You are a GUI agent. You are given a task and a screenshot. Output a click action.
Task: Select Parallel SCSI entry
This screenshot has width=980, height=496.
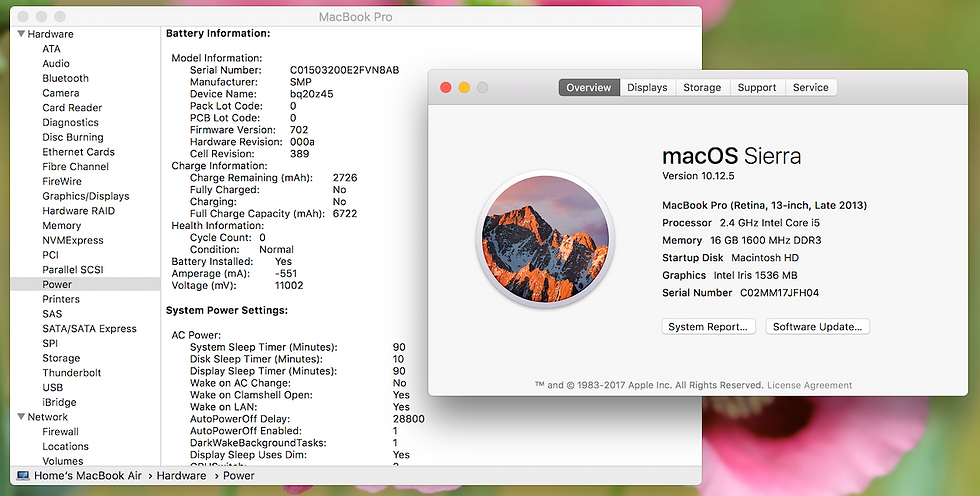tap(72, 269)
